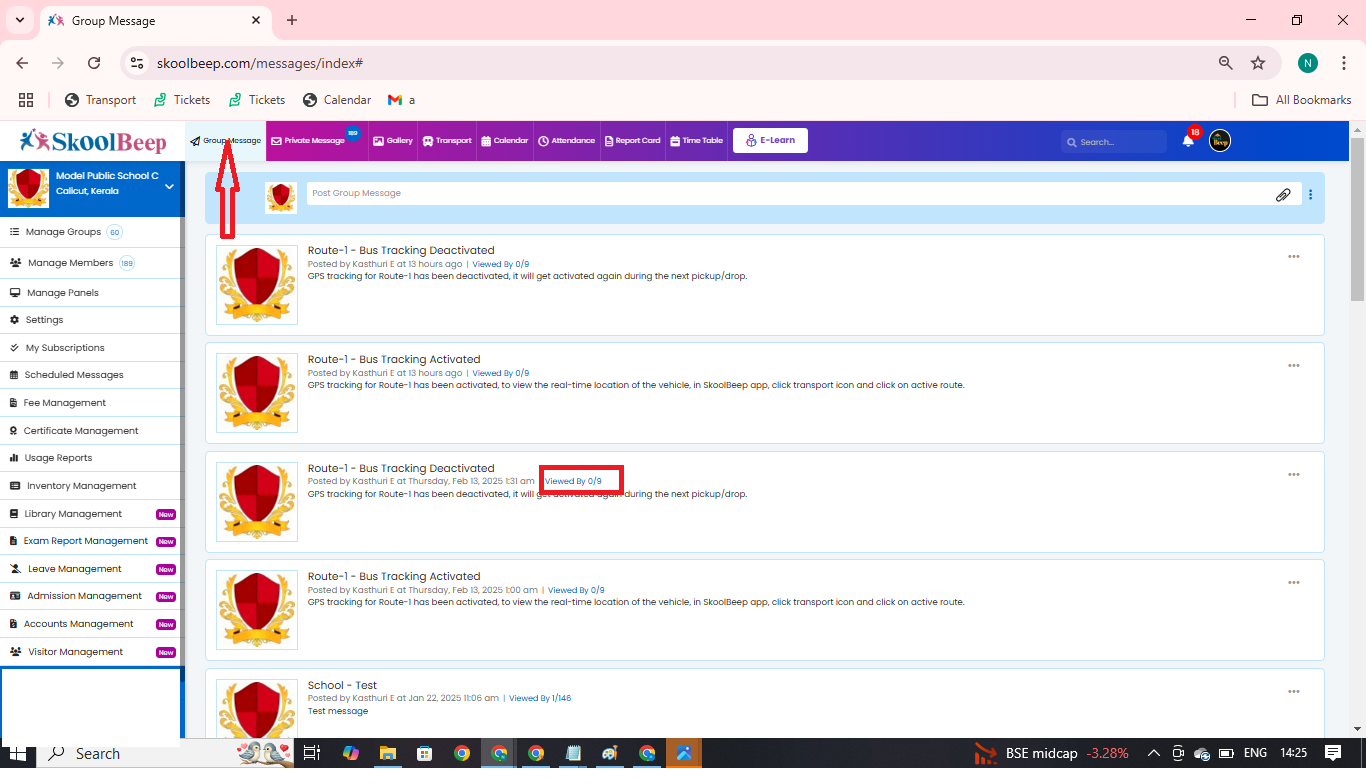
Task: Open Chrome three-dot menu
Action: point(1342,63)
